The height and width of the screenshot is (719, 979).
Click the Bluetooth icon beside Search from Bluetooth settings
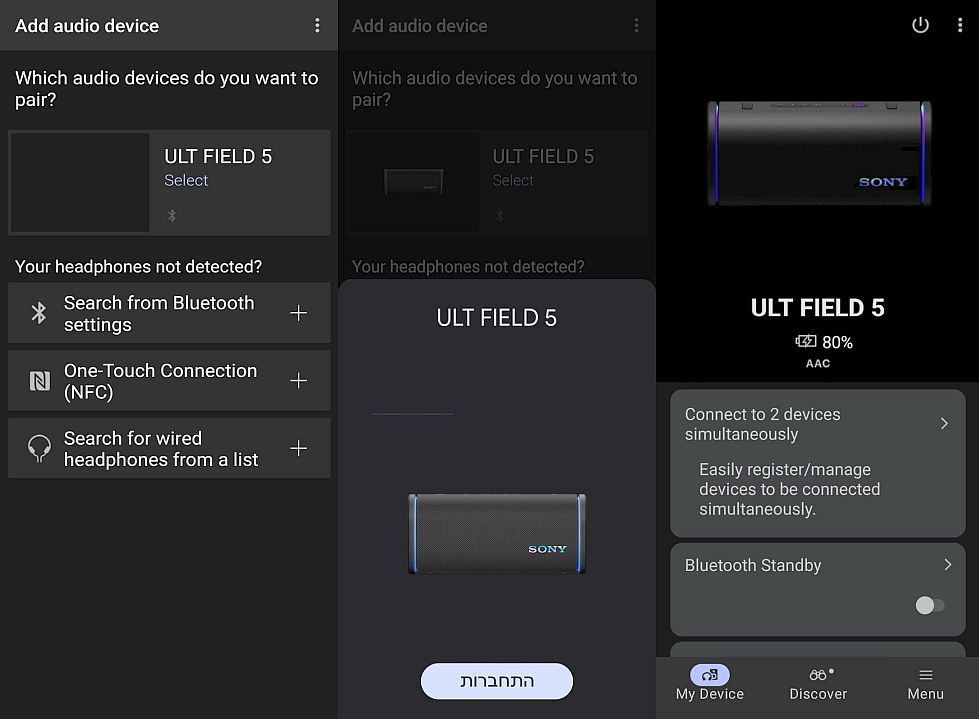(x=39, y=313)
